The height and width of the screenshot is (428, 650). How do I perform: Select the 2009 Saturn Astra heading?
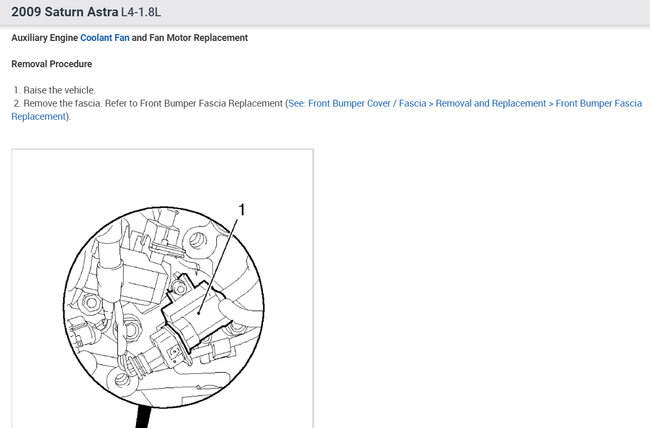[65, 12]
